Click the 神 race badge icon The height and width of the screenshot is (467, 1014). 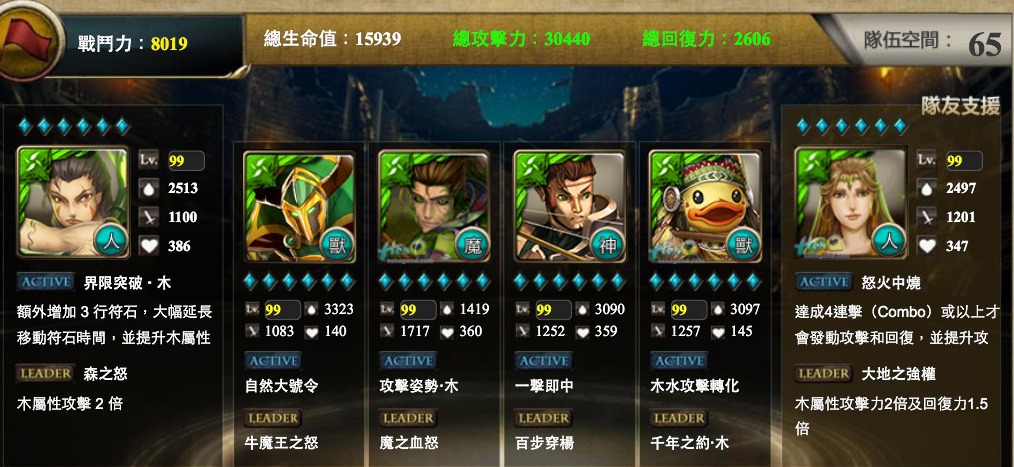608,244
